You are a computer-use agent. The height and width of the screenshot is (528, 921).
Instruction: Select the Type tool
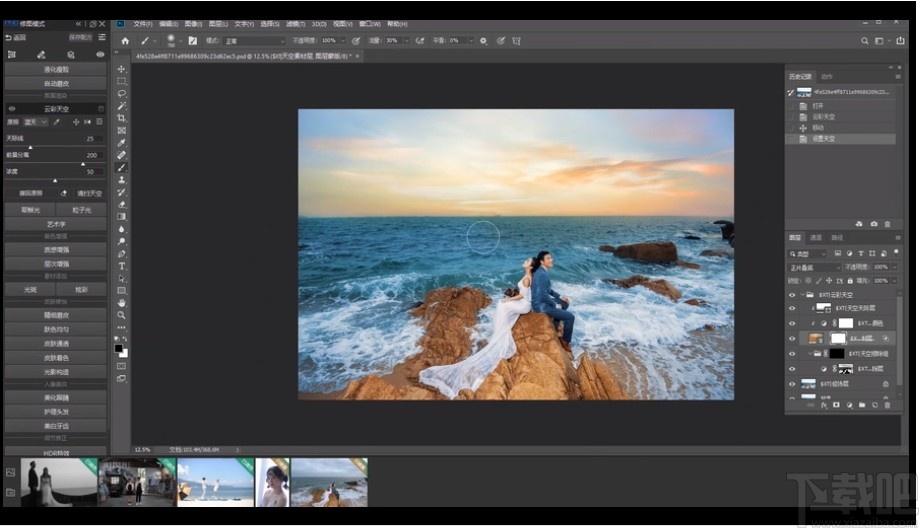coord(122,266)
